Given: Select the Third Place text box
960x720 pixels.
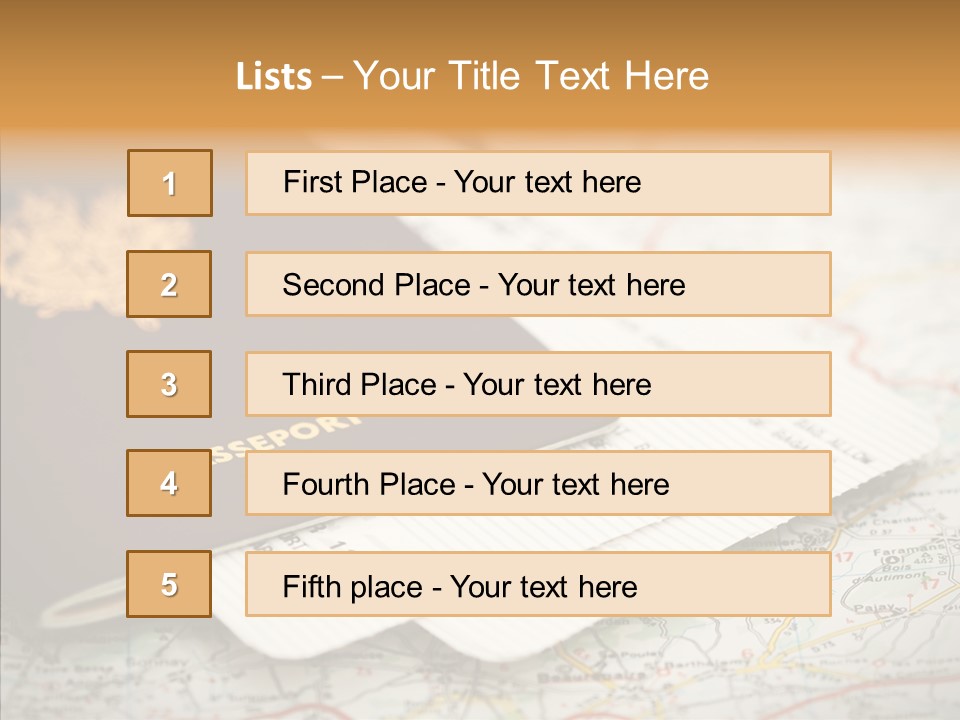Looking at the screenshot, I should click(x=538, y=384).
